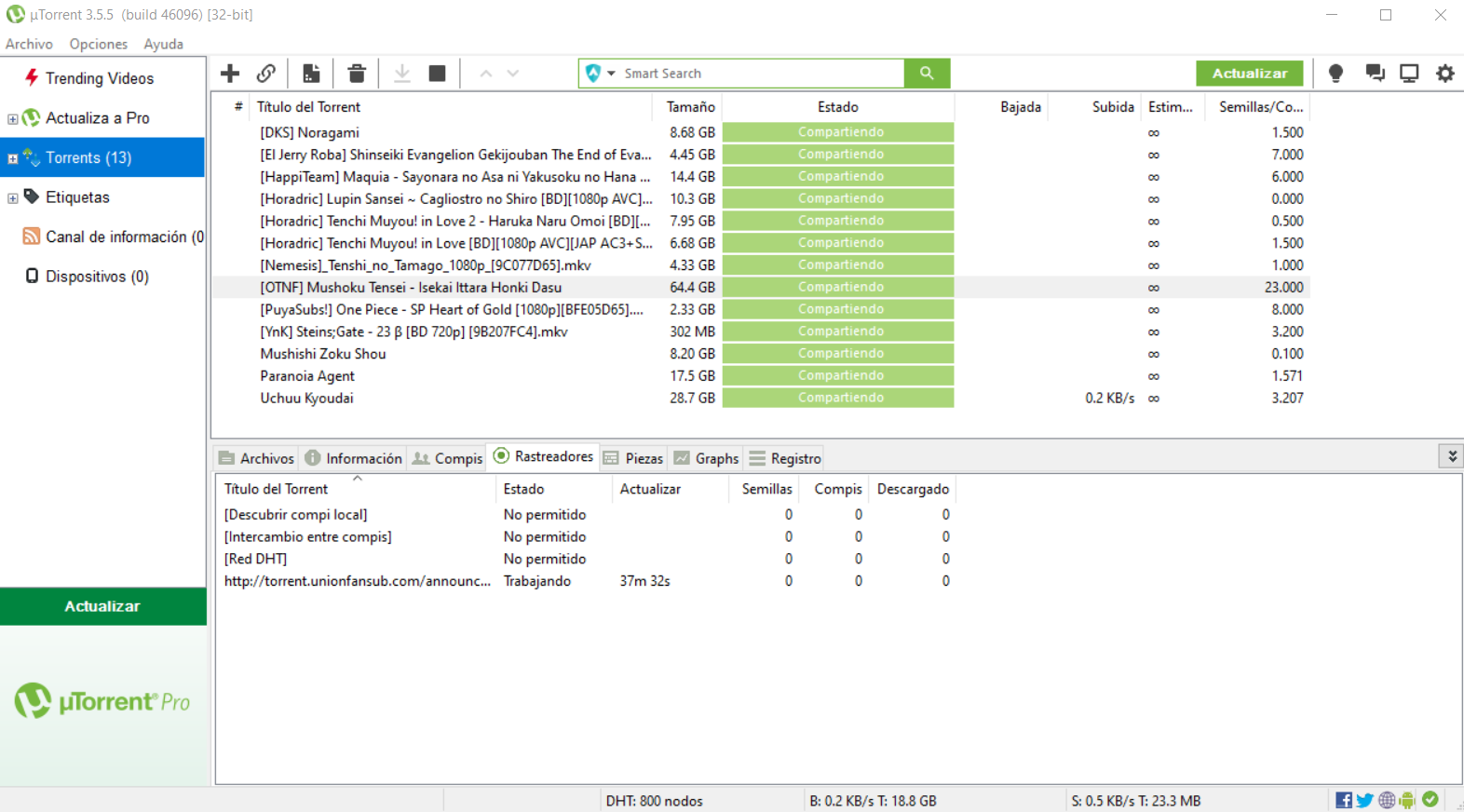Expand the Etiquetas tree node
Viewport: 1464px width, 812px height.
coord(12,198)
